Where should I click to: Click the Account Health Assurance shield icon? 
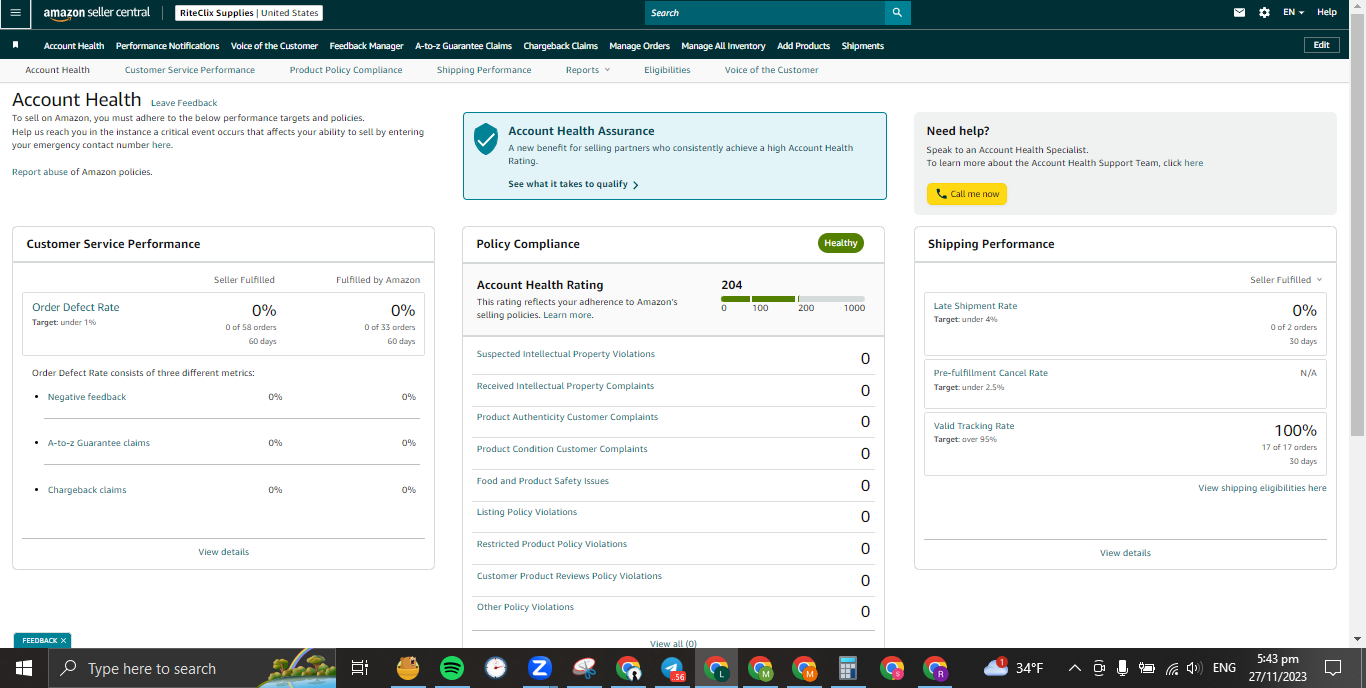(486, 139)
